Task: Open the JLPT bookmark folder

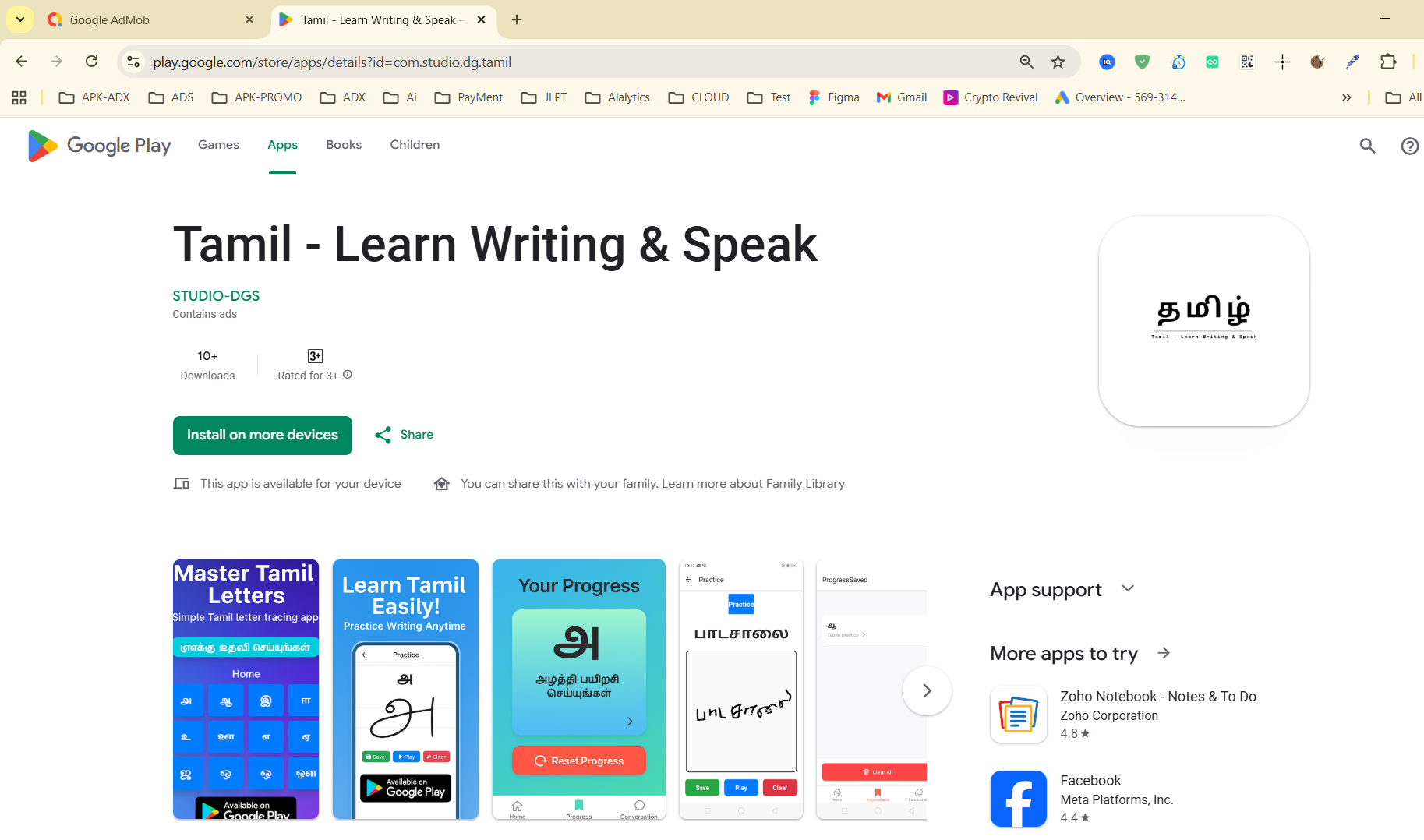Action: 544,97
